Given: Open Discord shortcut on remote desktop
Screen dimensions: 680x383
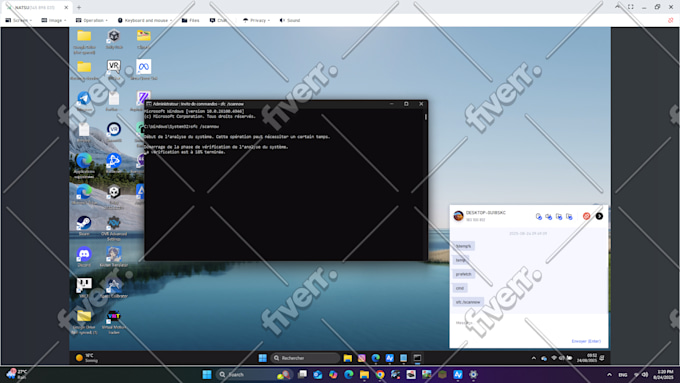Looking at the screenshot, I should point(84,257).
